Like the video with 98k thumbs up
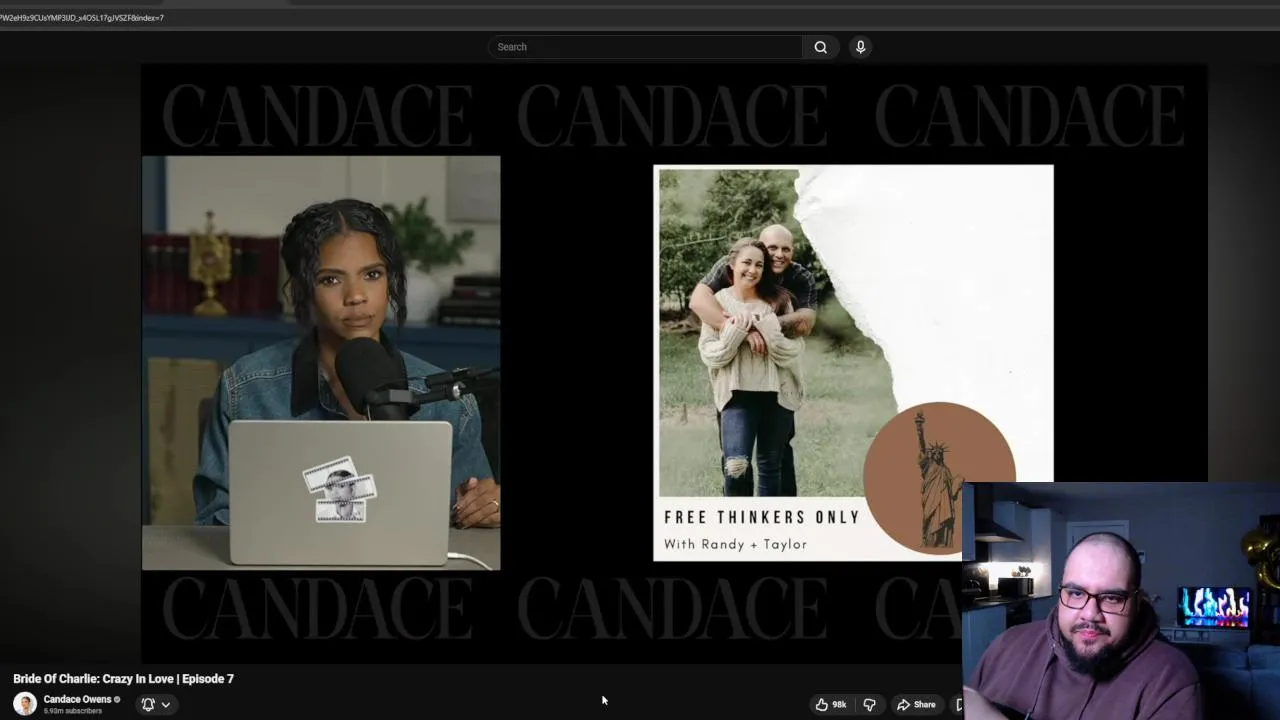 831,704
